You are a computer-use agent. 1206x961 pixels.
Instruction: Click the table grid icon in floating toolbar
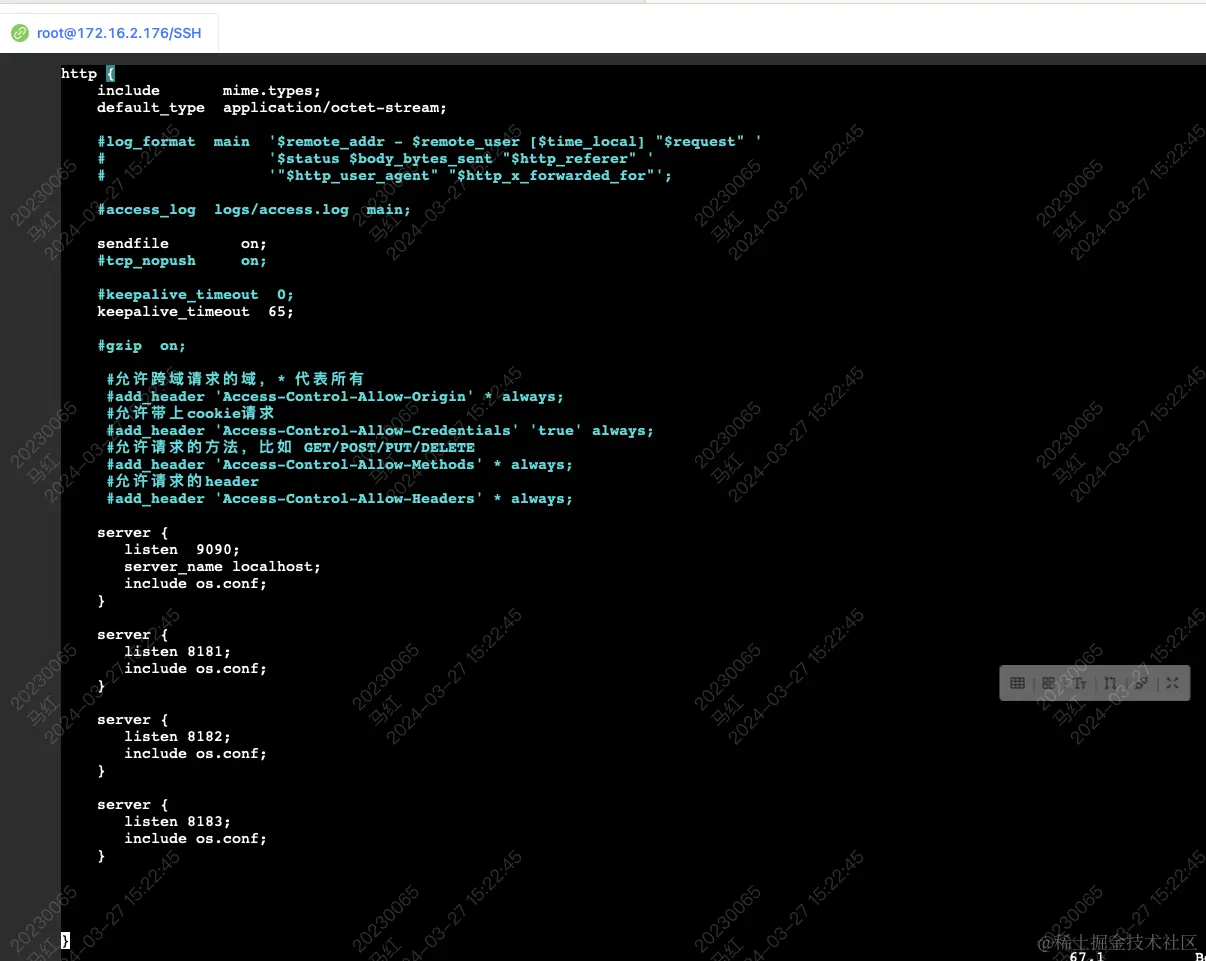click(1017, 683)
